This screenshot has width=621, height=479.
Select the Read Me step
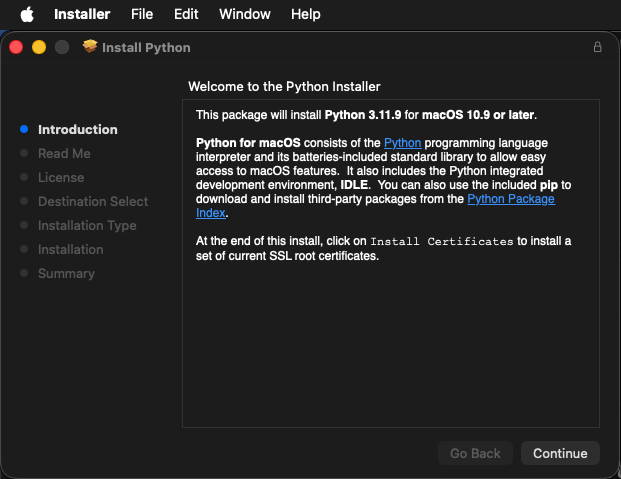(64, 153)
